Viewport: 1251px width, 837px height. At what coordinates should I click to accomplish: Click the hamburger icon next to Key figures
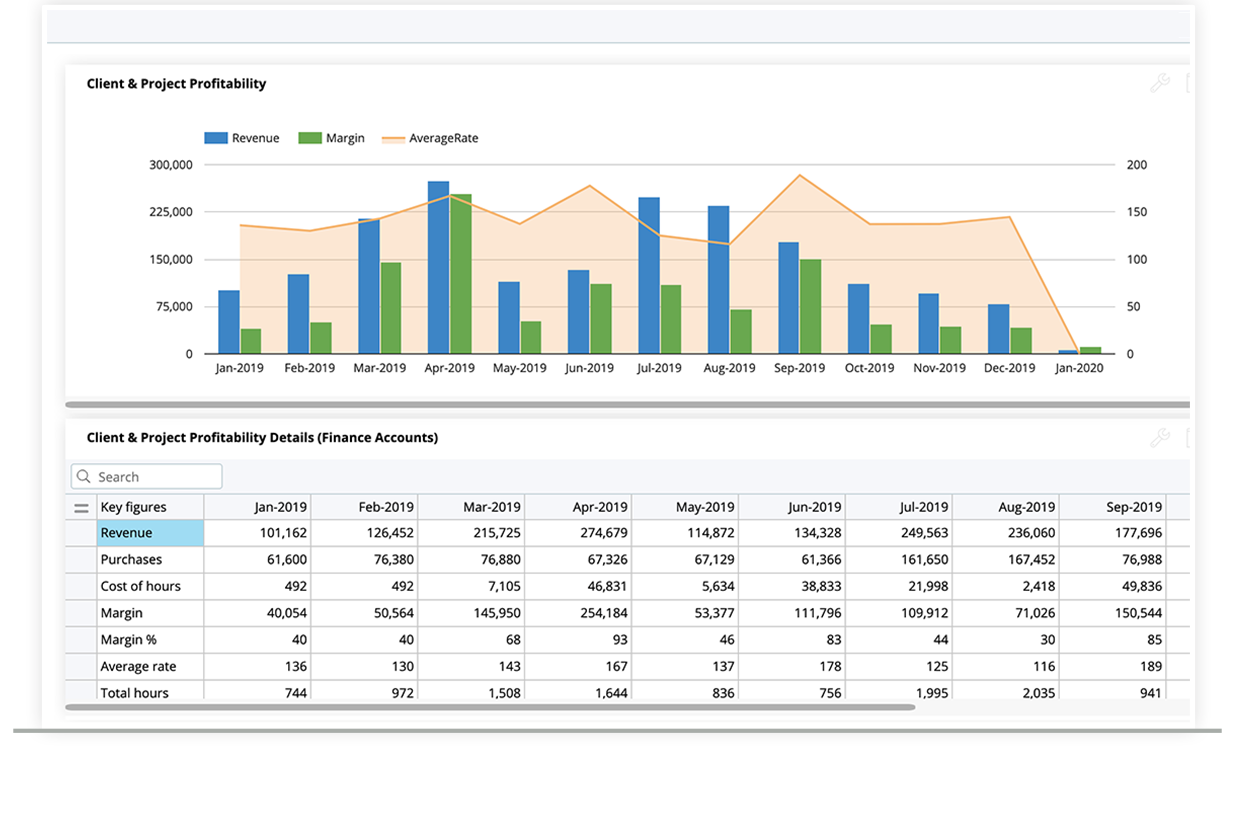pyautogui.click(x=81, y=507)
